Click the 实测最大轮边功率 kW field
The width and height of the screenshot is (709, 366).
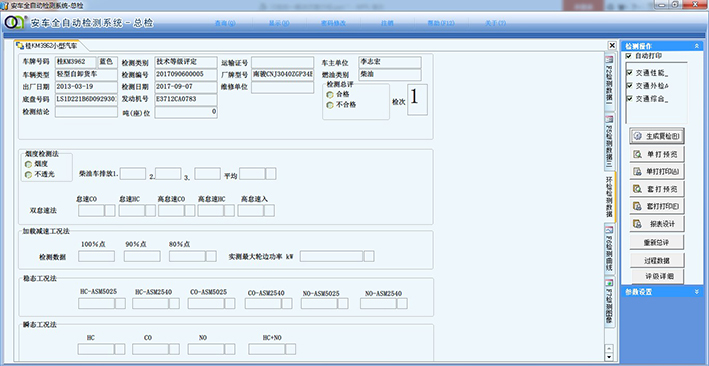pyautogui.click(x=331, y=256)
